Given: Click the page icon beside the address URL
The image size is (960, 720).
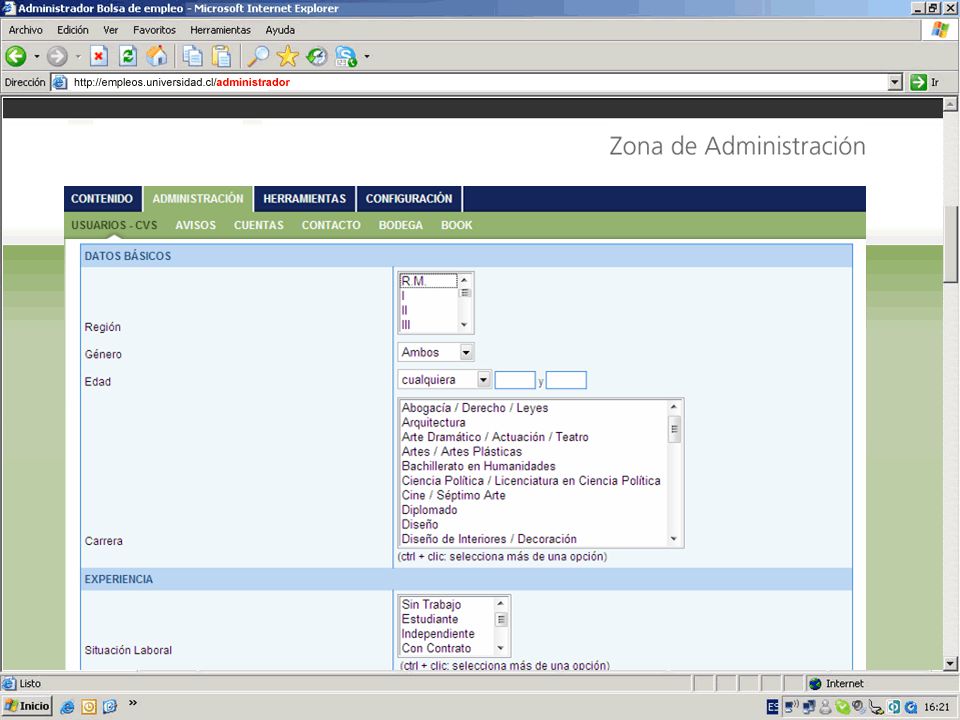Looking at the screenshot, I should point(59,82).
